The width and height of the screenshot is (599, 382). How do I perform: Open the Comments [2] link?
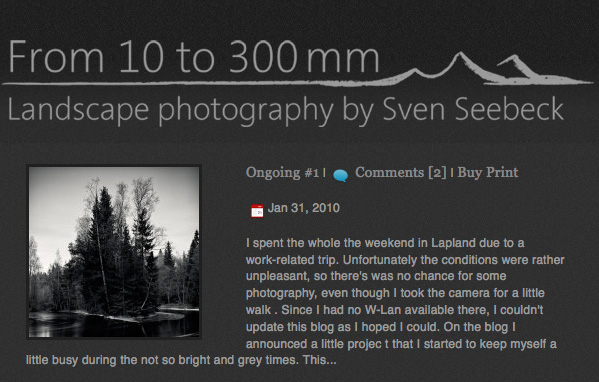coord(401,173)
